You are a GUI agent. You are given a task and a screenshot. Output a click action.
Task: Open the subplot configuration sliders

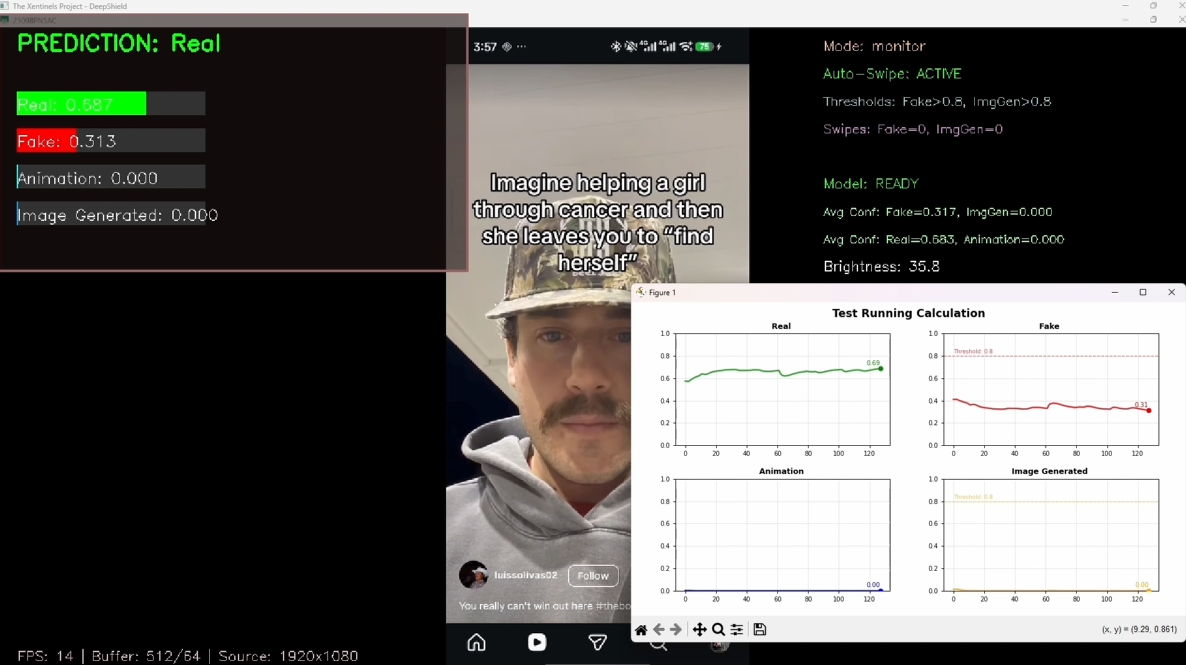737,629
